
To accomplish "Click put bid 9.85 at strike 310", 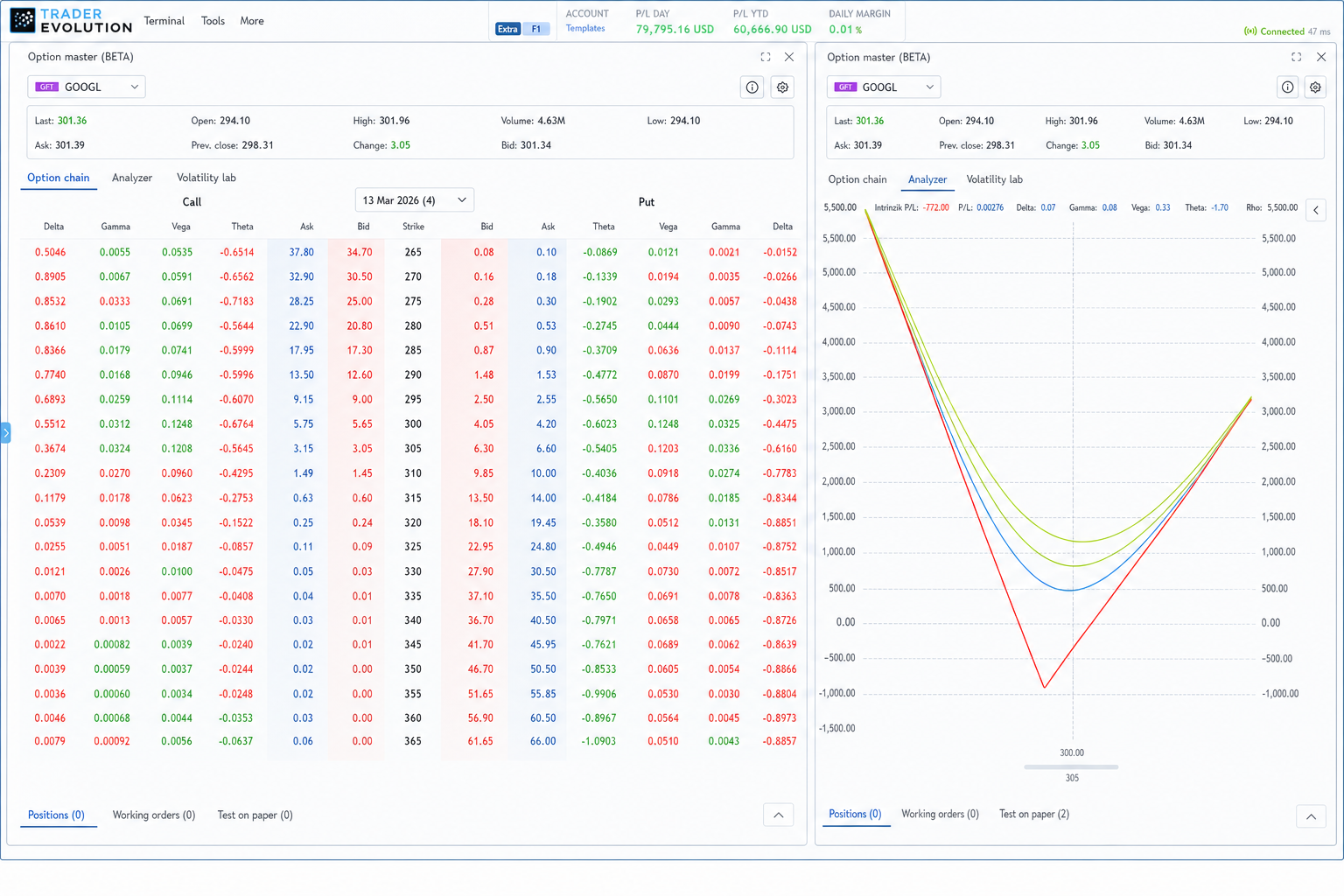I will click(483, 473).
